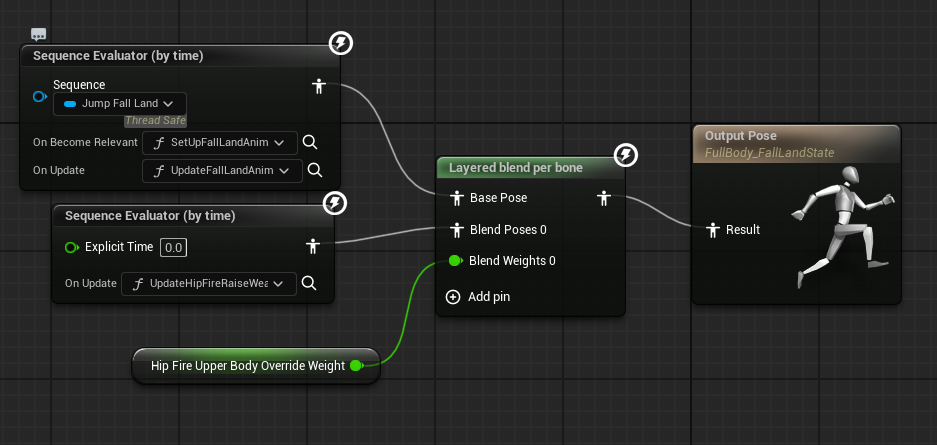937x445 pixels.
Task: Click the Explicit Time value field
Action: (174, 247)
